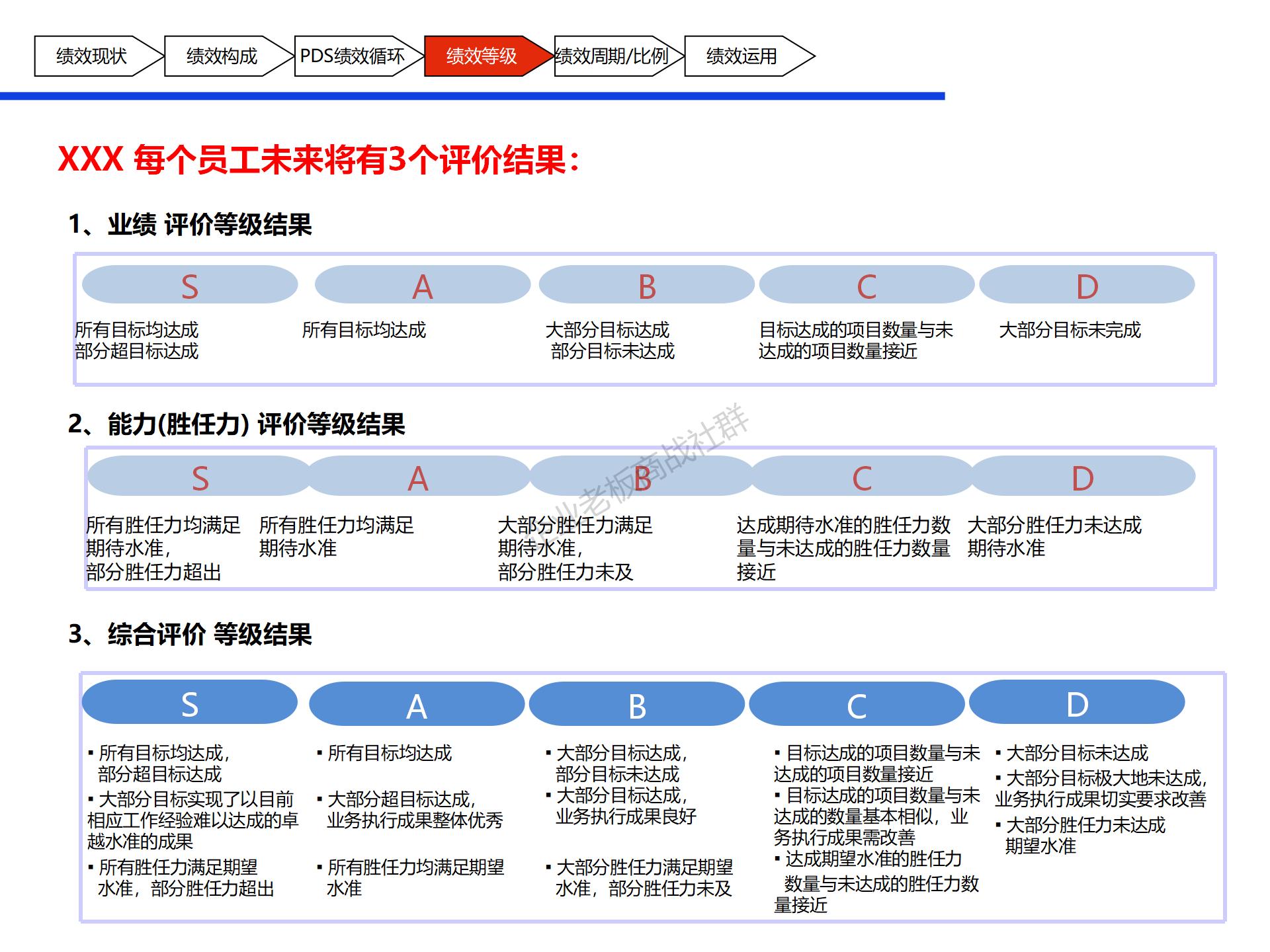This screenshot has width=1270, height=952.
Task: Click text 大部分目标达成 部分目标未达成 under 业绩 B
Action: tap(610, 340)
